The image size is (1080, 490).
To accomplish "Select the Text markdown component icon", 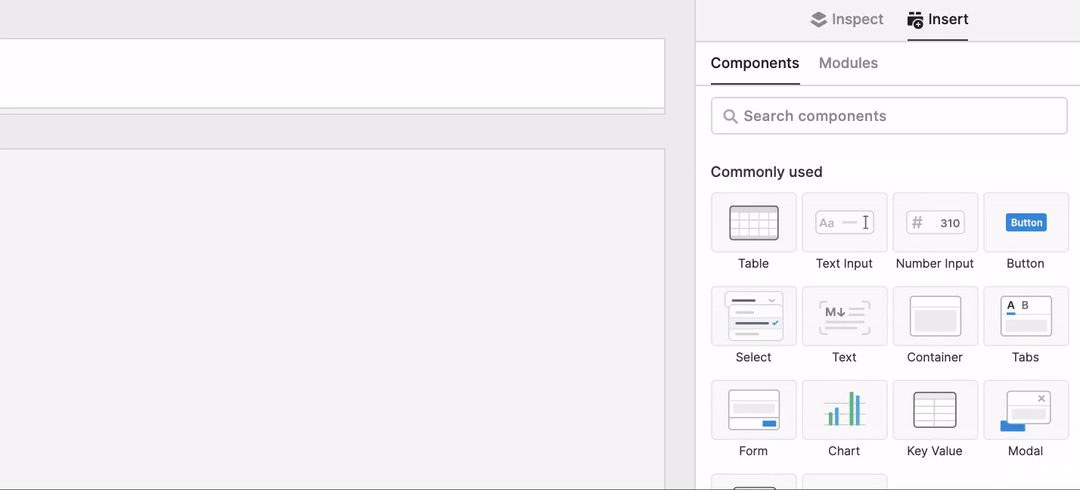I will click(844, 316).
